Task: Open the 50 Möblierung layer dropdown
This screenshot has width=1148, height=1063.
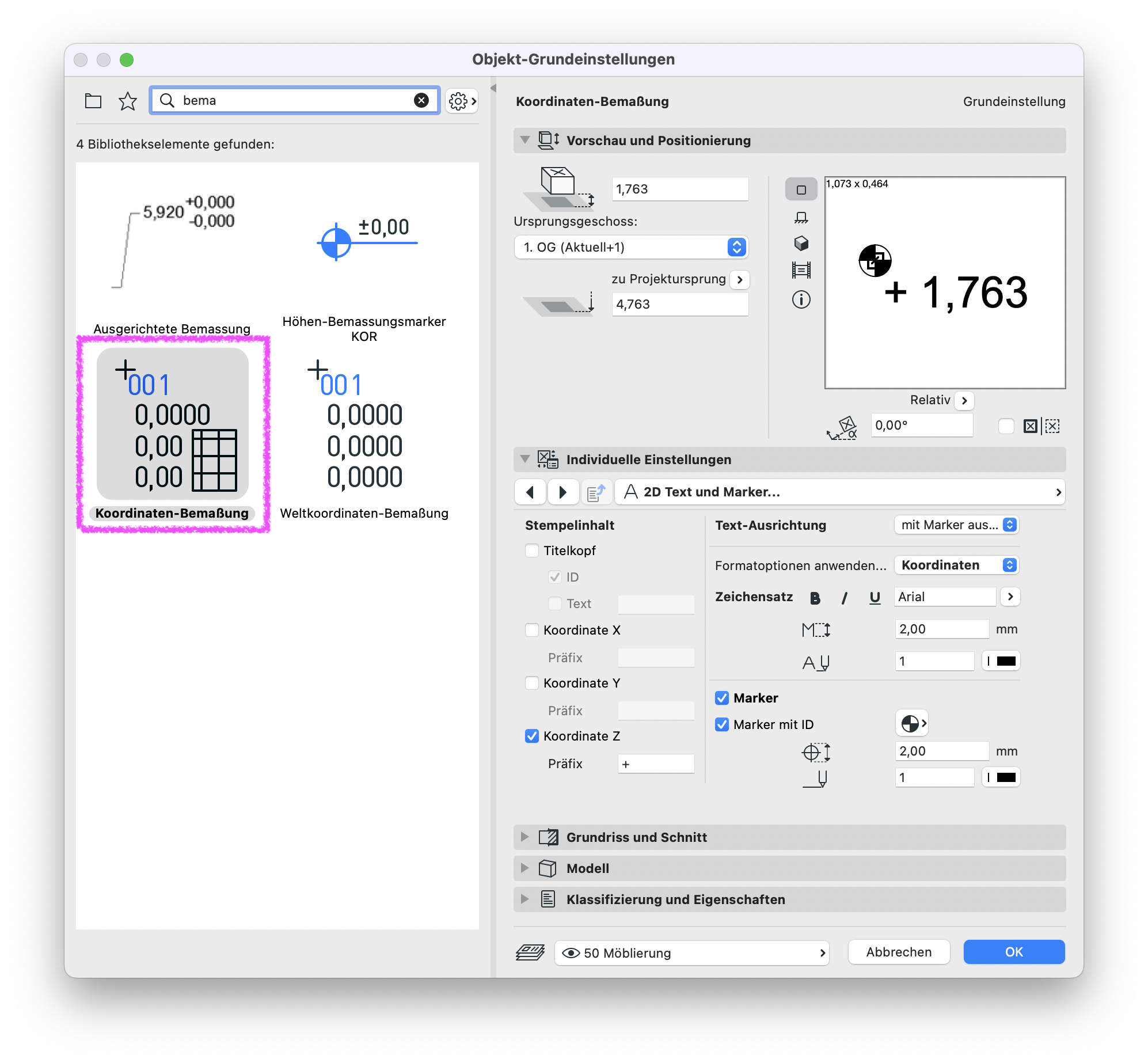Action: tap(692, 953)
